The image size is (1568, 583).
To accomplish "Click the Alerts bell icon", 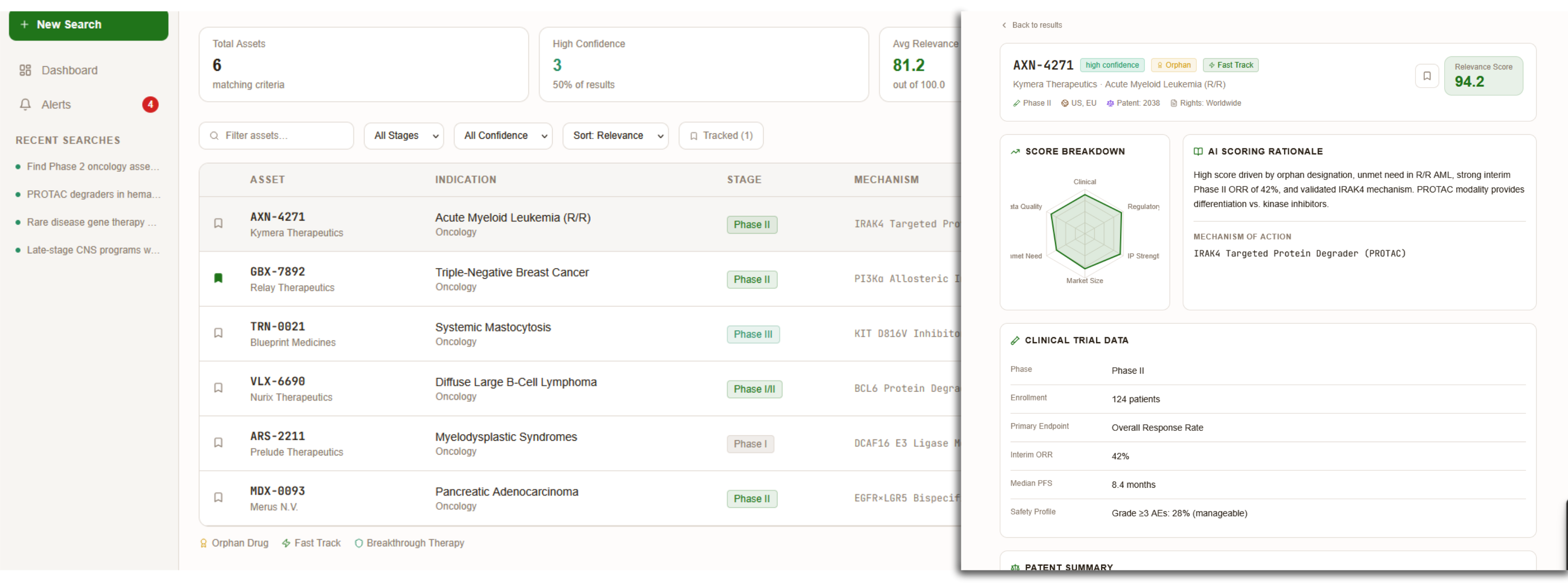I will pos(25,105).
